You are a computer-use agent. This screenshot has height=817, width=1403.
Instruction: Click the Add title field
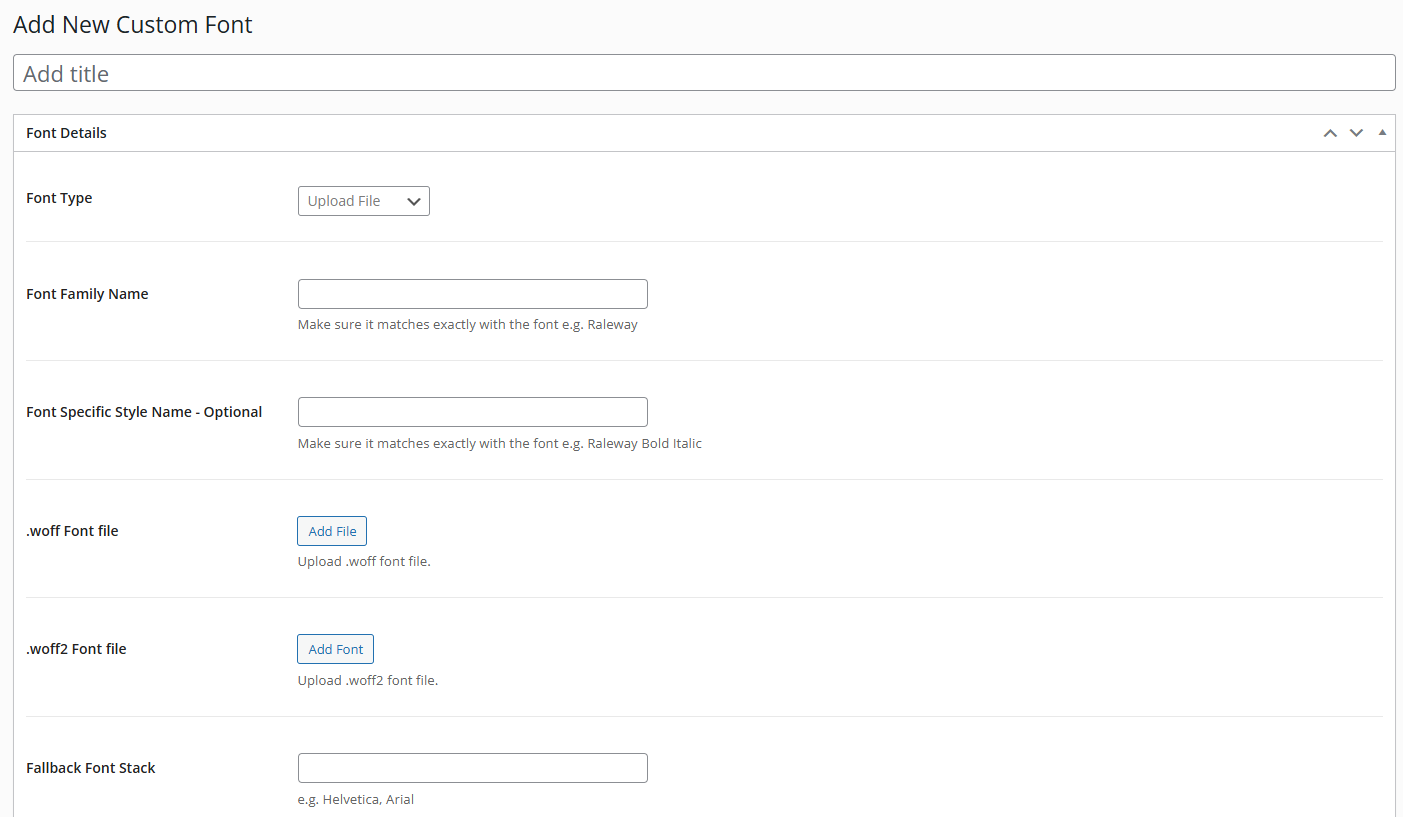(x=704, y=73)
